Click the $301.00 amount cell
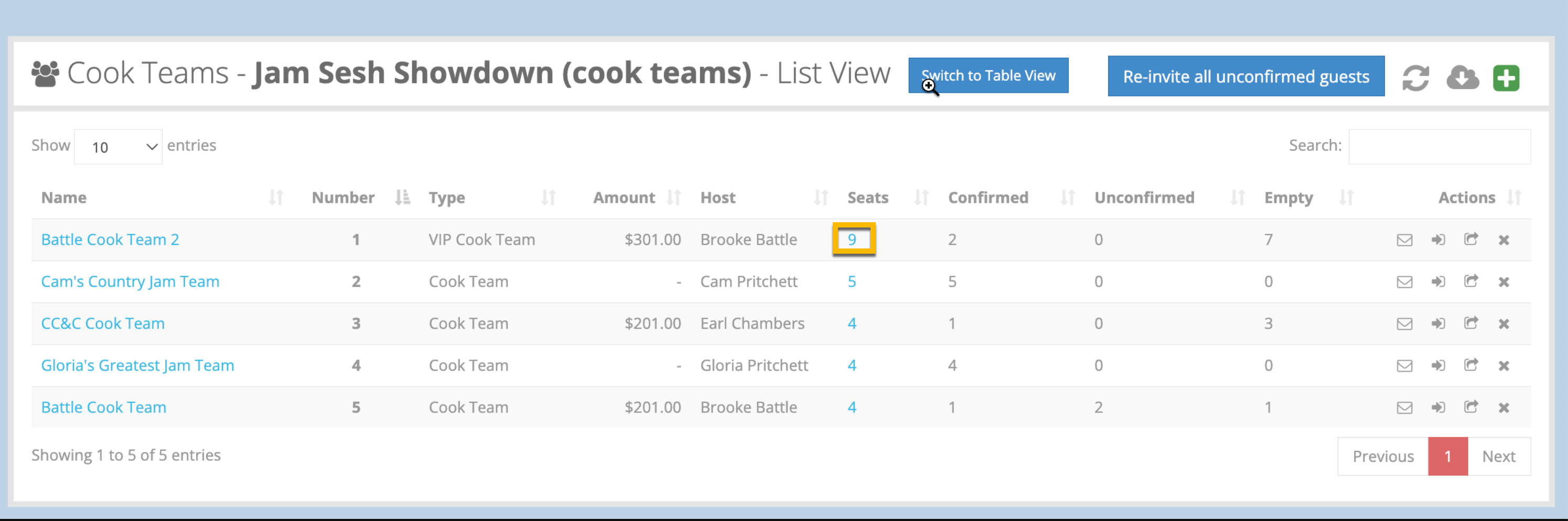Image resolution: width=1568 pixels, height=521 pixels. [652, 240]
